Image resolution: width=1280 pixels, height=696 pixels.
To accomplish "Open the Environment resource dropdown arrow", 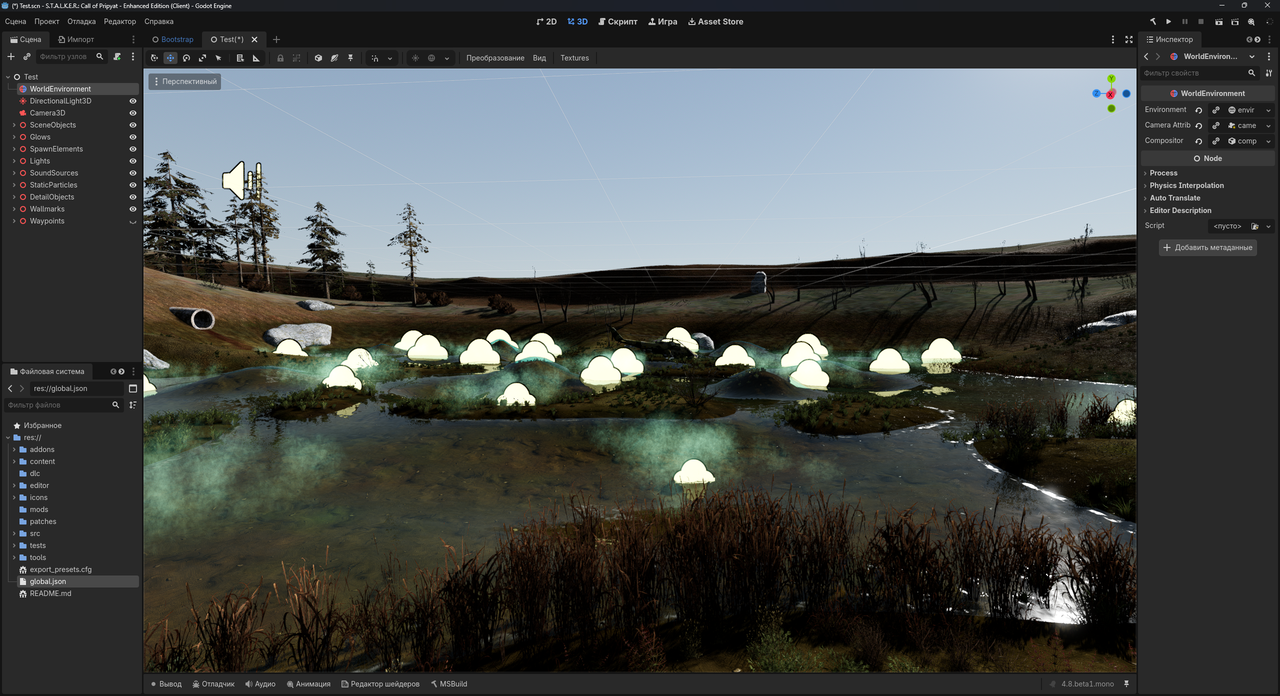I will [1268, 110].
